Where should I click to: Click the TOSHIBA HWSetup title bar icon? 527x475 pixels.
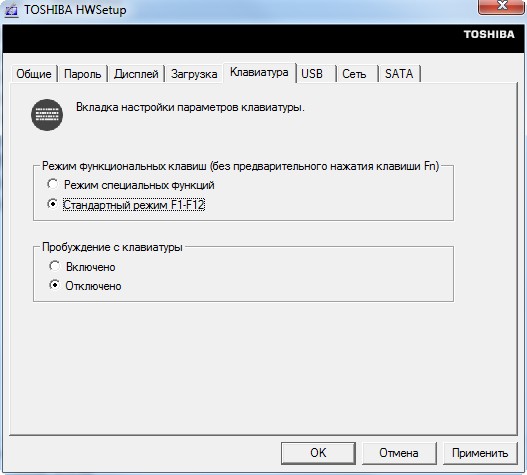click(x=11, y=10)
